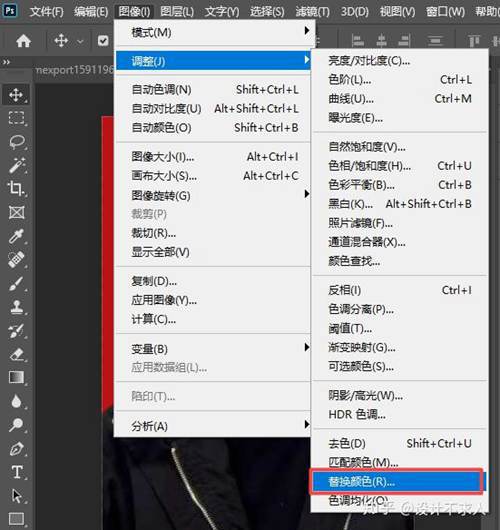Pick the Magic Wand tool

(17, 165)
